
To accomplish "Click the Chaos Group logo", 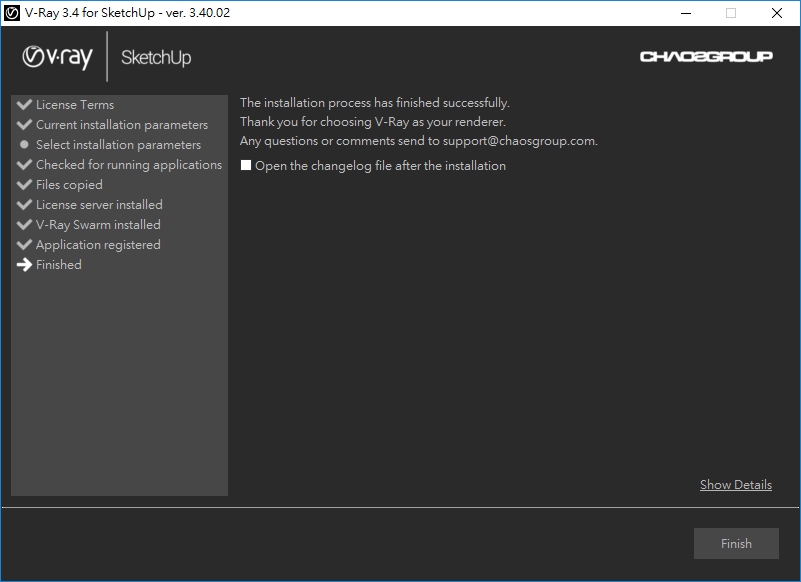I will tap(706, 56).
